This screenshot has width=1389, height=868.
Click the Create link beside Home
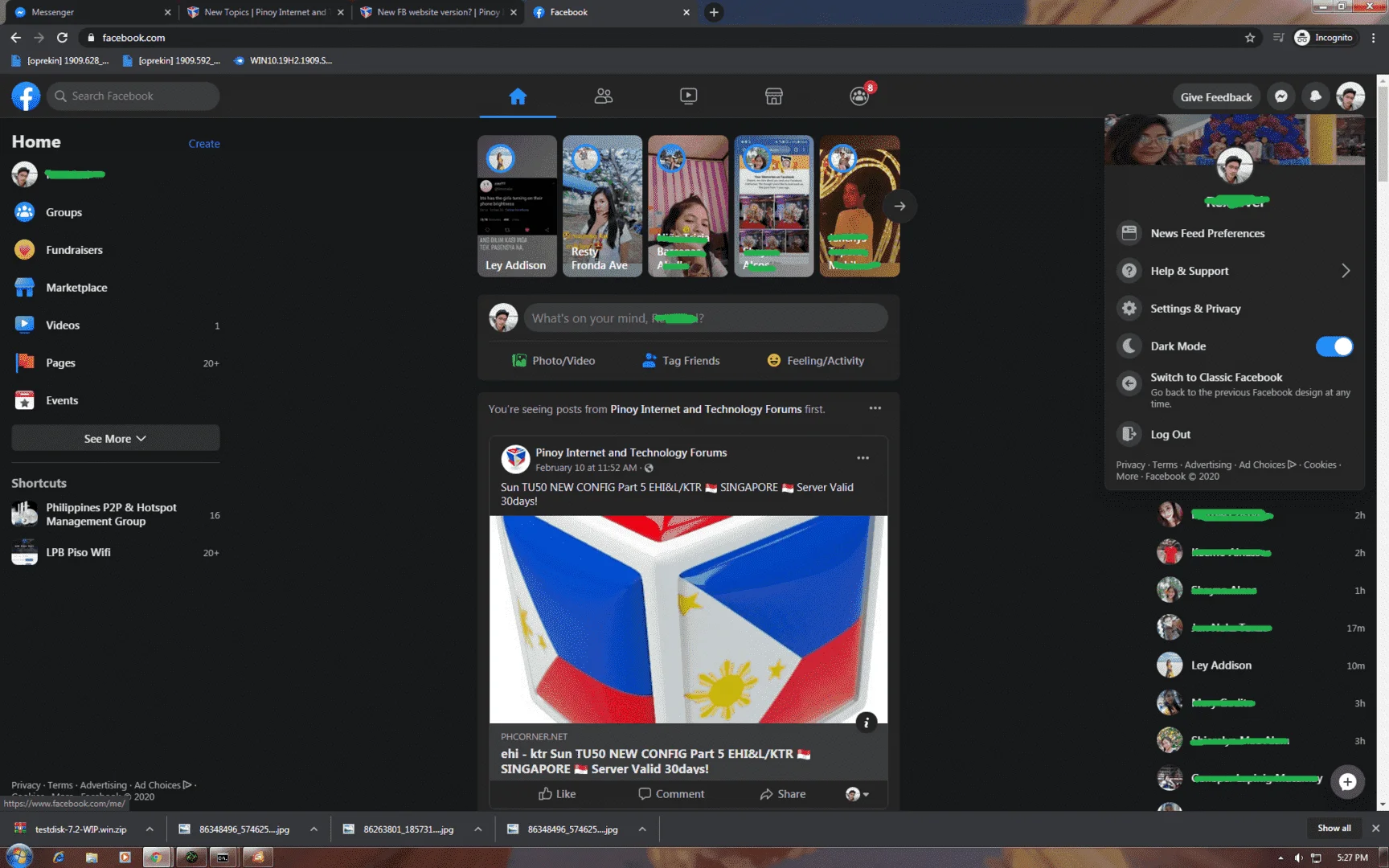204,144
